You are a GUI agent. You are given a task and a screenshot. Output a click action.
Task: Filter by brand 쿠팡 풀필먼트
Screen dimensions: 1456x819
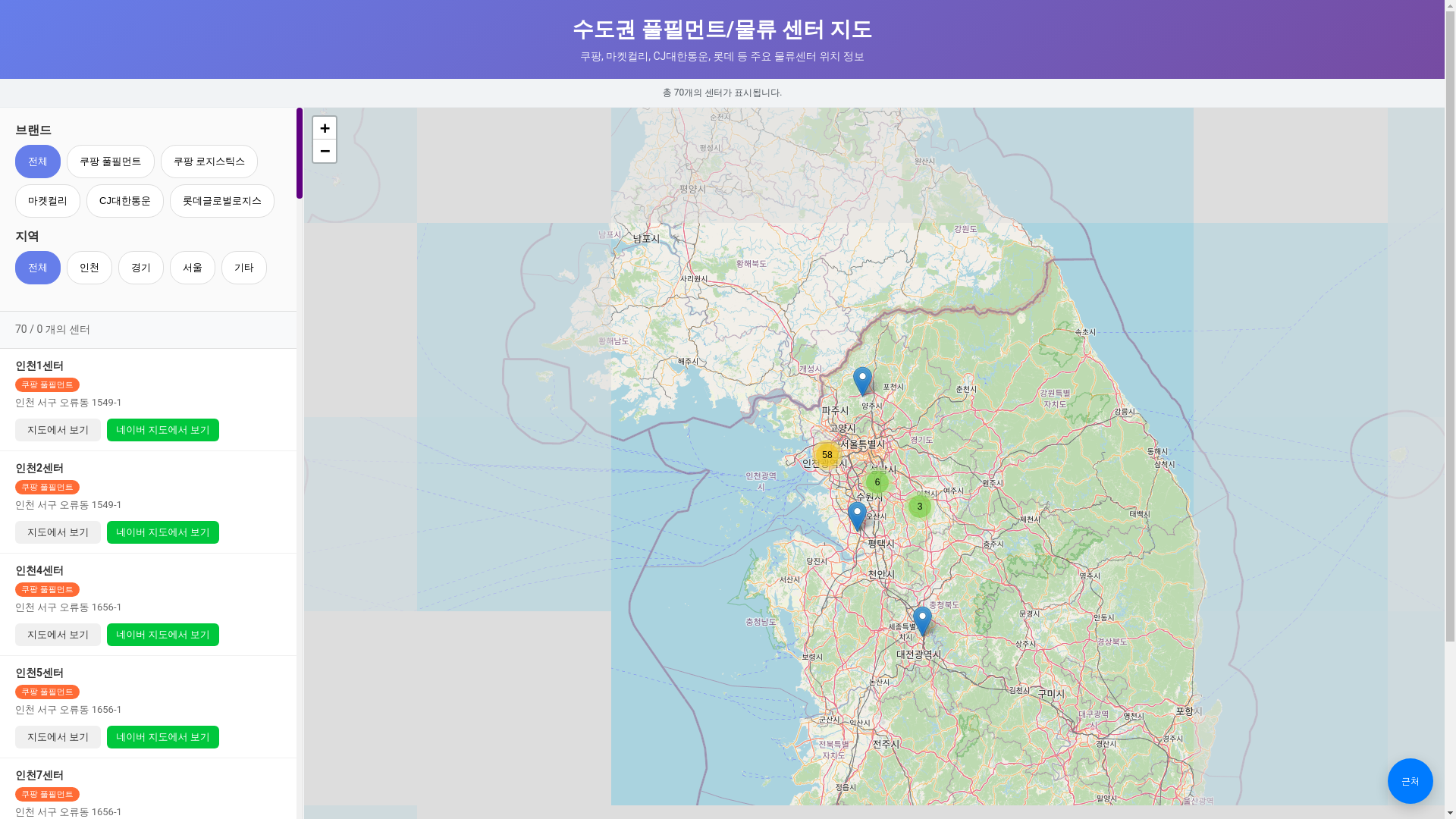point(111,162)
